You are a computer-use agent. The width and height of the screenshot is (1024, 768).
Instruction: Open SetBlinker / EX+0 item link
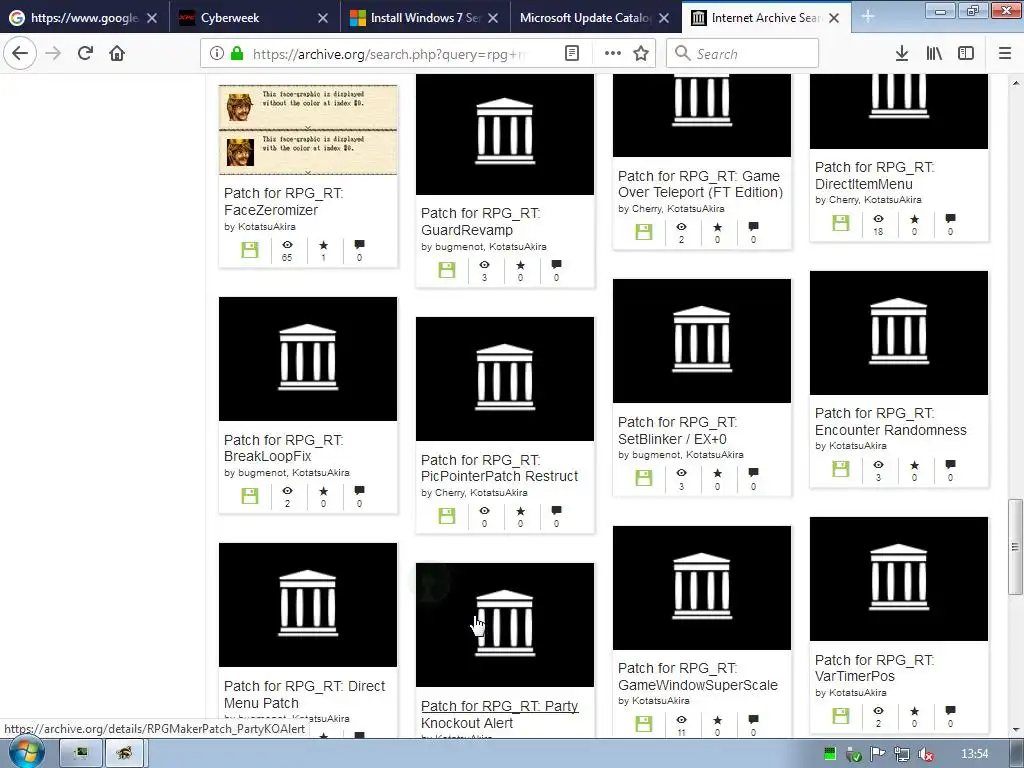point(677,430)
